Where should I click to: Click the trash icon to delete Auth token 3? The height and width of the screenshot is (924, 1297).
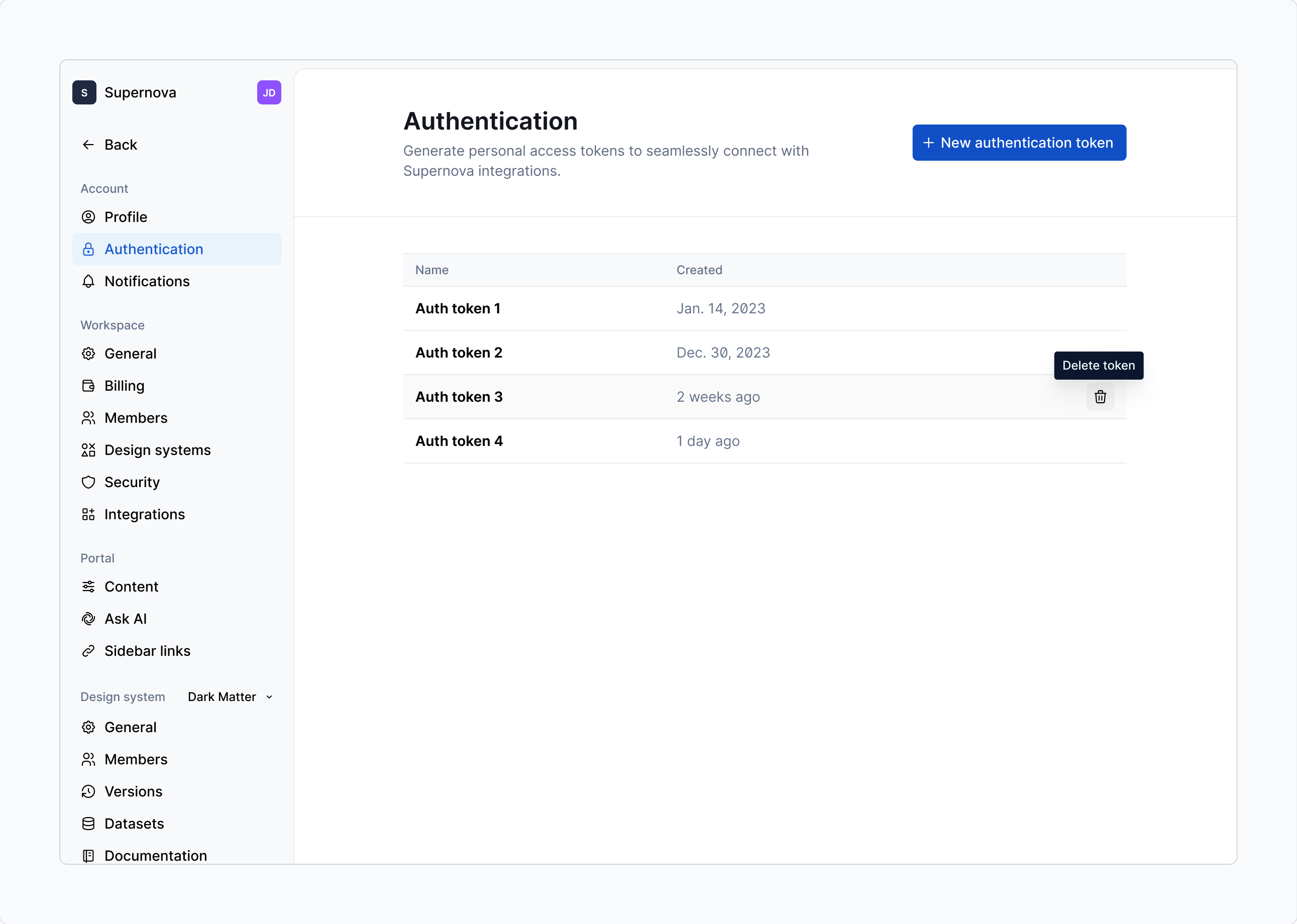(x=1100, y=397)
